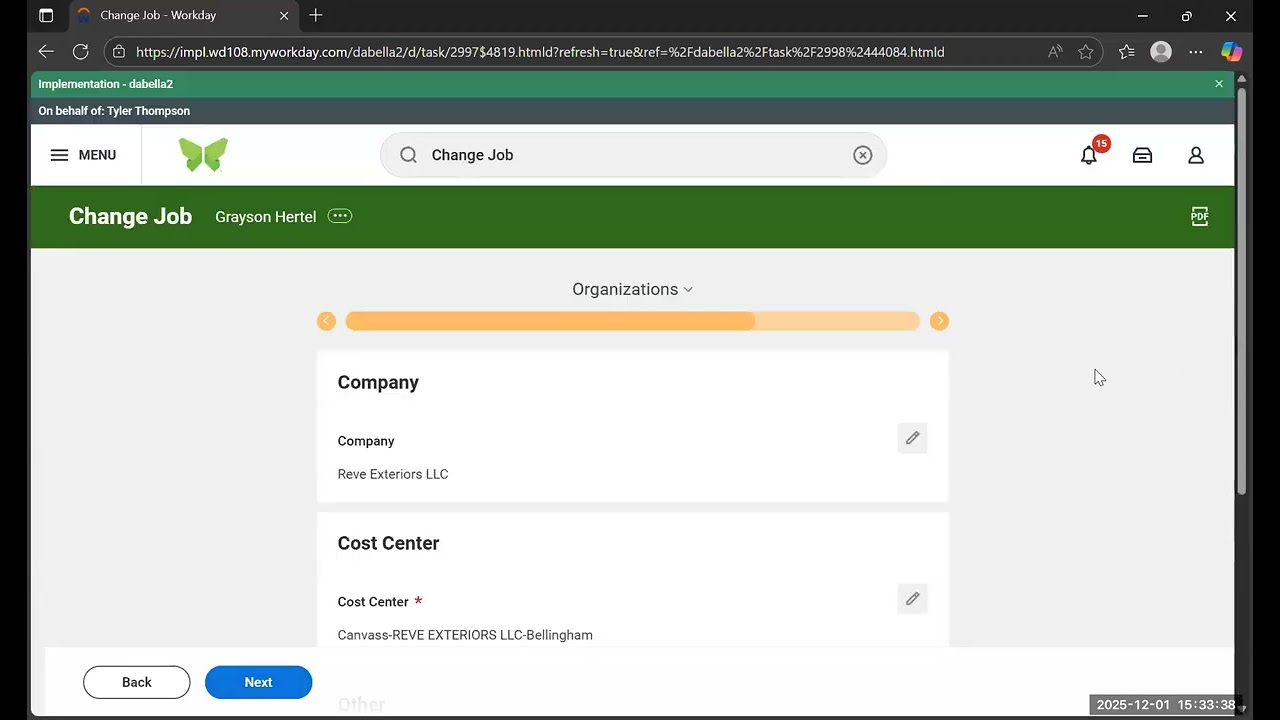Click the page vertical scrollbar
Viewport: 1280px width, 720px height.
[x=1242, y=290]
